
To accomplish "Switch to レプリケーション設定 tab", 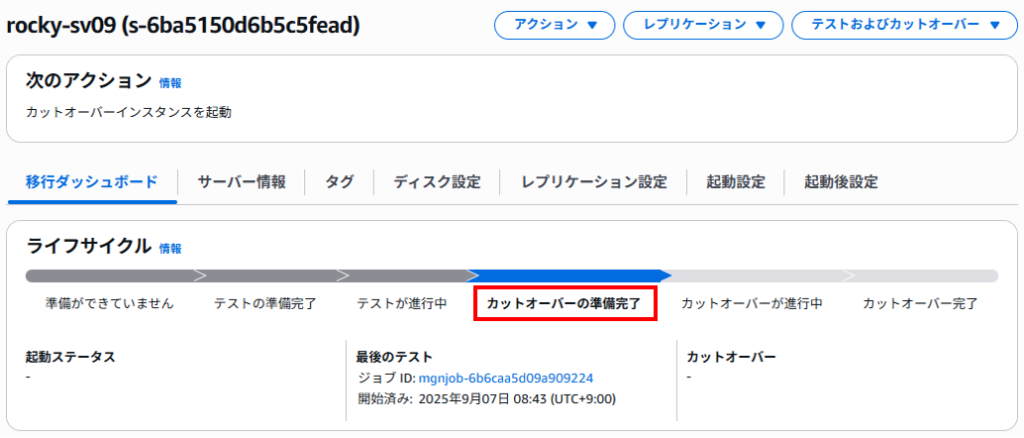I will click(x=594, y=182).
